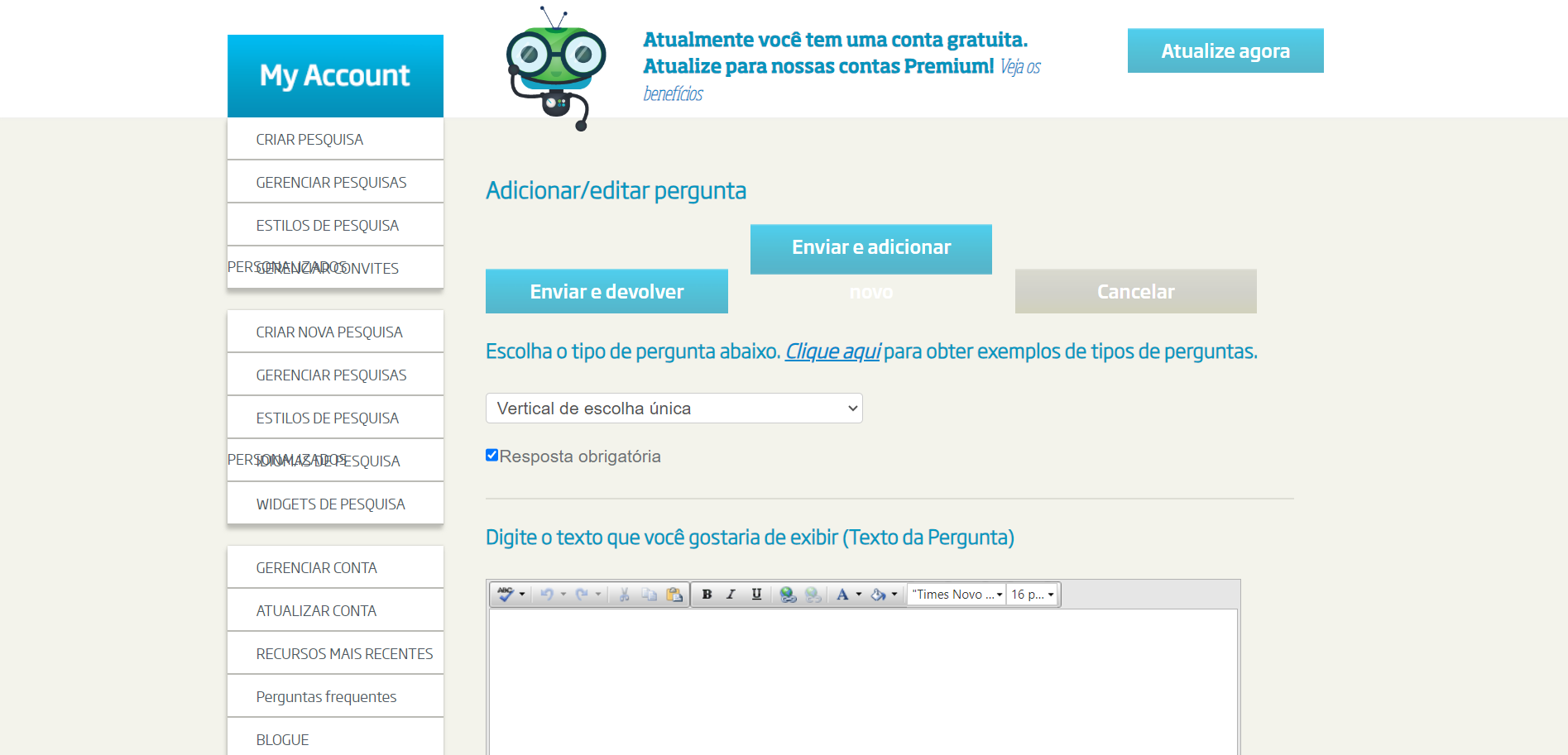Open CRIAR PESQUISA menu item
The width and height of the screenshot is (1568, 755).
(335, 139)
